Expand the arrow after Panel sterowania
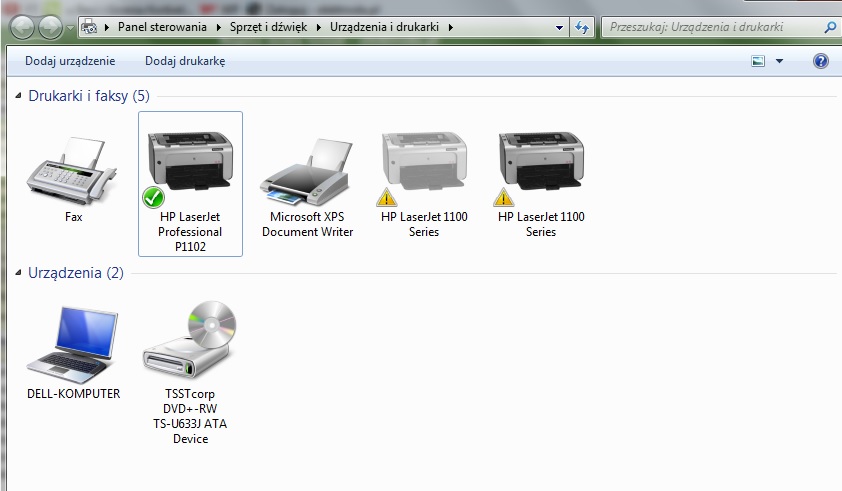 219,27
